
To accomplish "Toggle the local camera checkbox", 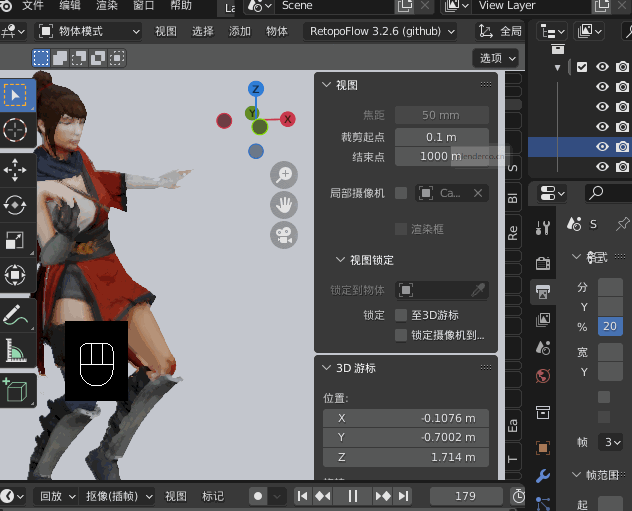I will [x=401, y=193].
